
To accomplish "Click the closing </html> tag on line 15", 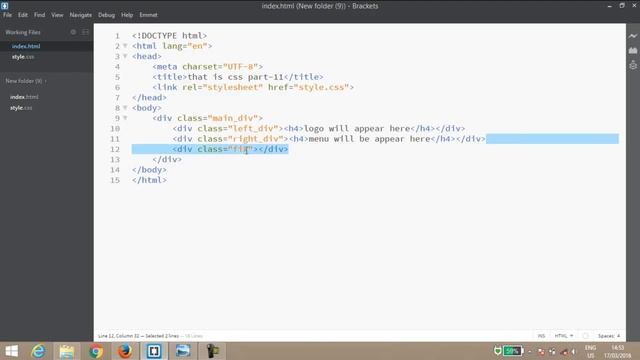I will [149, 180].
